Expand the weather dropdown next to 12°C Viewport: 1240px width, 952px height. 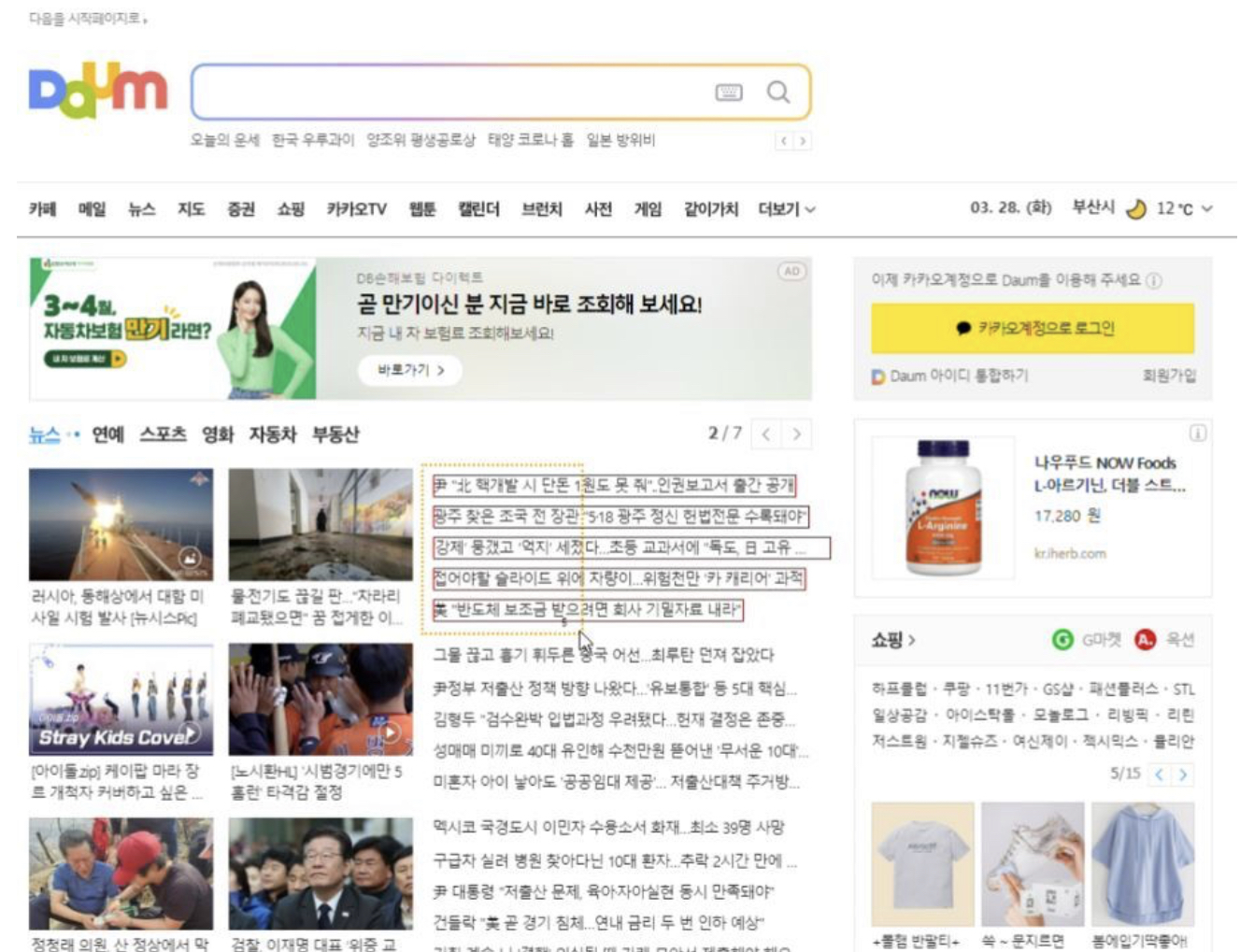point(1207,208)
